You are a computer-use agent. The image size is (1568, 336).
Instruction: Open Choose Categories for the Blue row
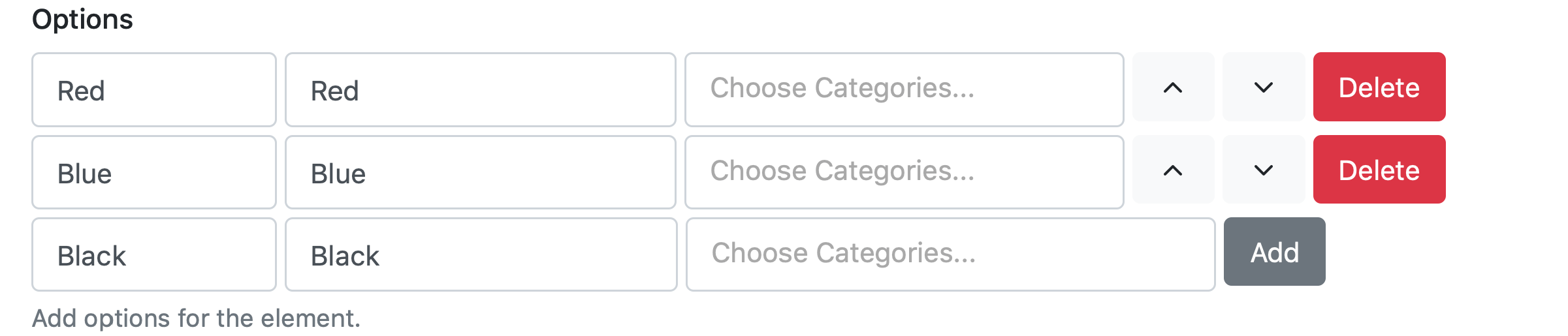pyautogui.click(x=904, y=172)
